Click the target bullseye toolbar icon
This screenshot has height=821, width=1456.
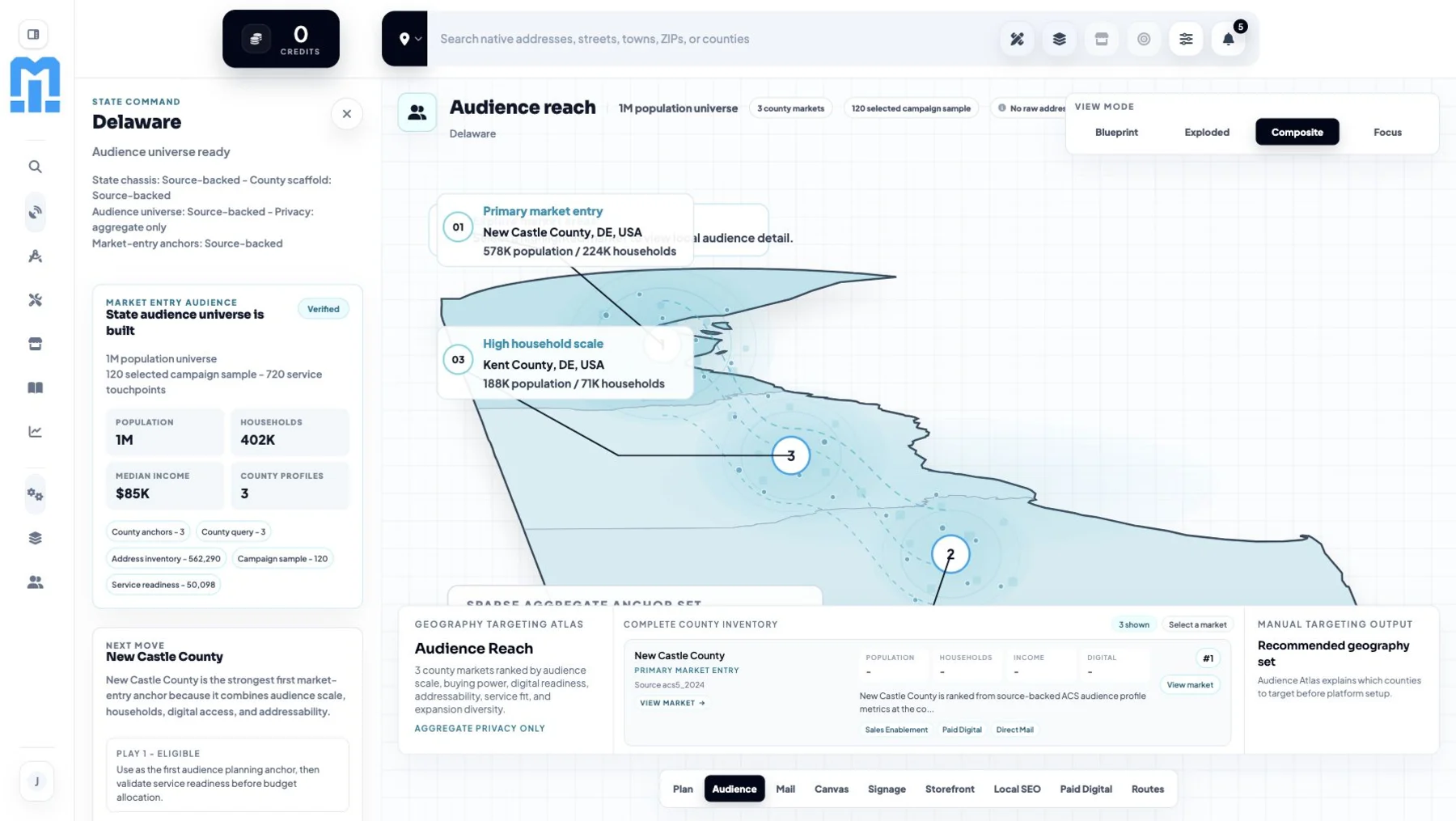(1144, 39)
